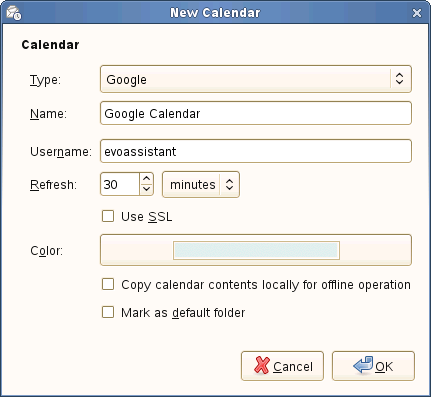Click the blue arrow OK icon

click(x=363, y=365)
